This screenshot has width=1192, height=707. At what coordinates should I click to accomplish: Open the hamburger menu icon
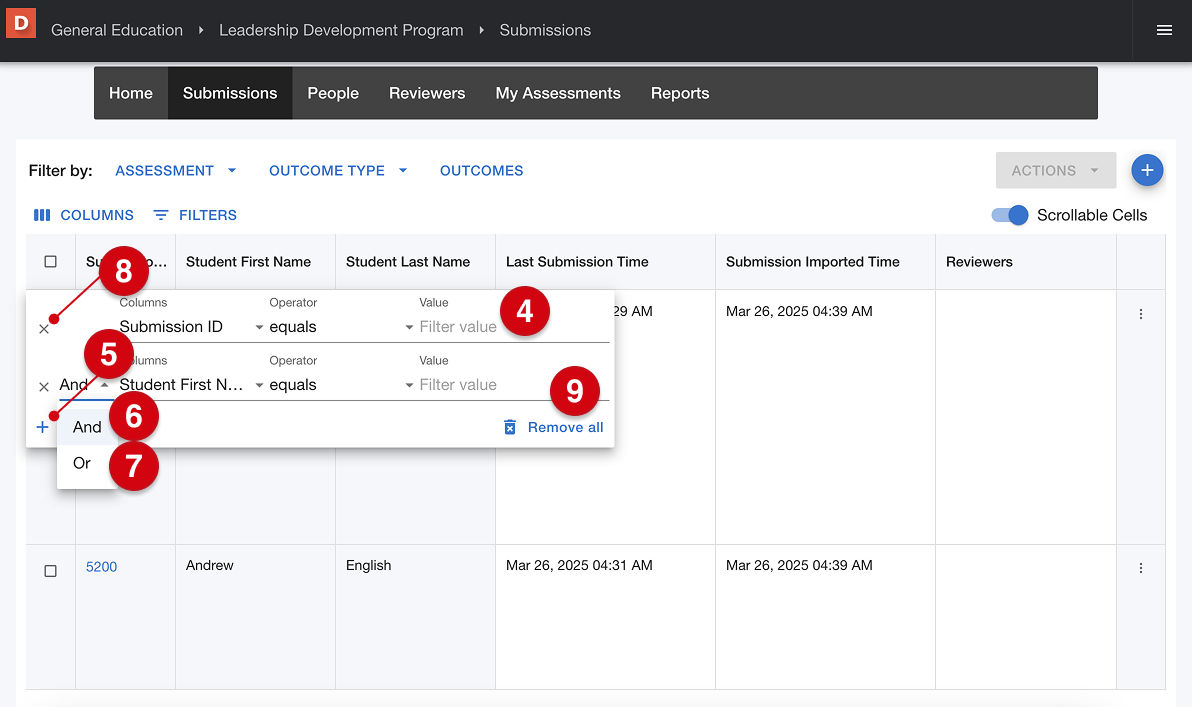[1164, 30]
